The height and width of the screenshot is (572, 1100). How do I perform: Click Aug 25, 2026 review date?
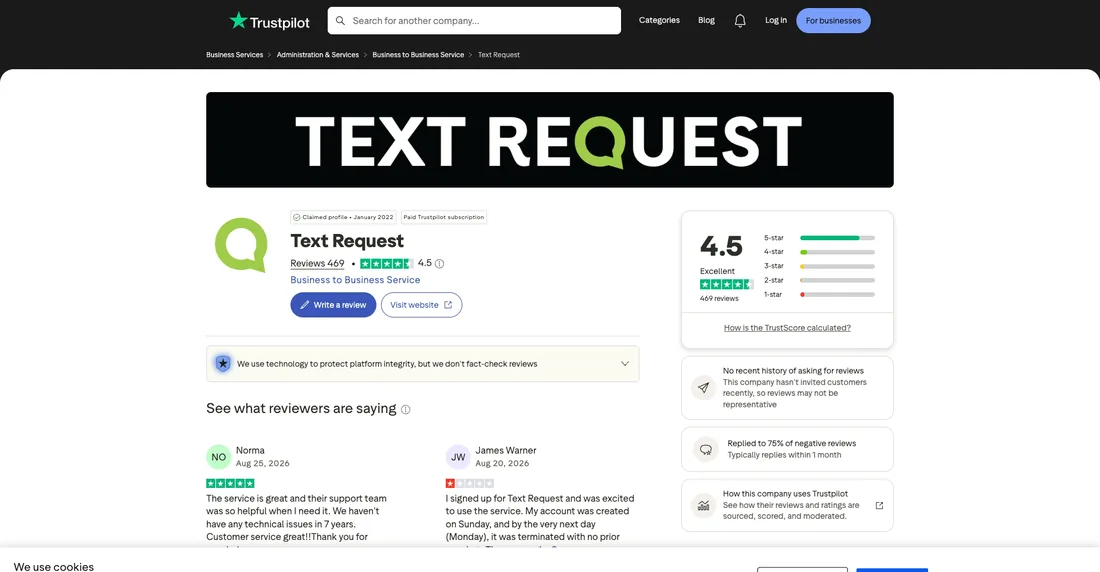click(262, 464)
